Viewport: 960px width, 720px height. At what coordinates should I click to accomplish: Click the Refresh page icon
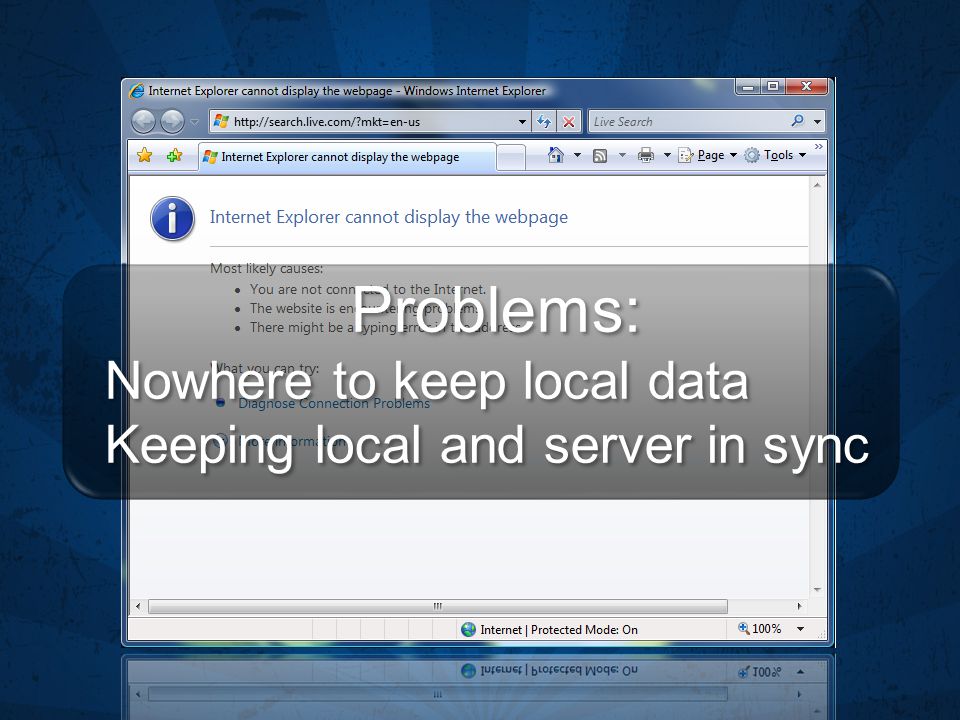(544, 122)
